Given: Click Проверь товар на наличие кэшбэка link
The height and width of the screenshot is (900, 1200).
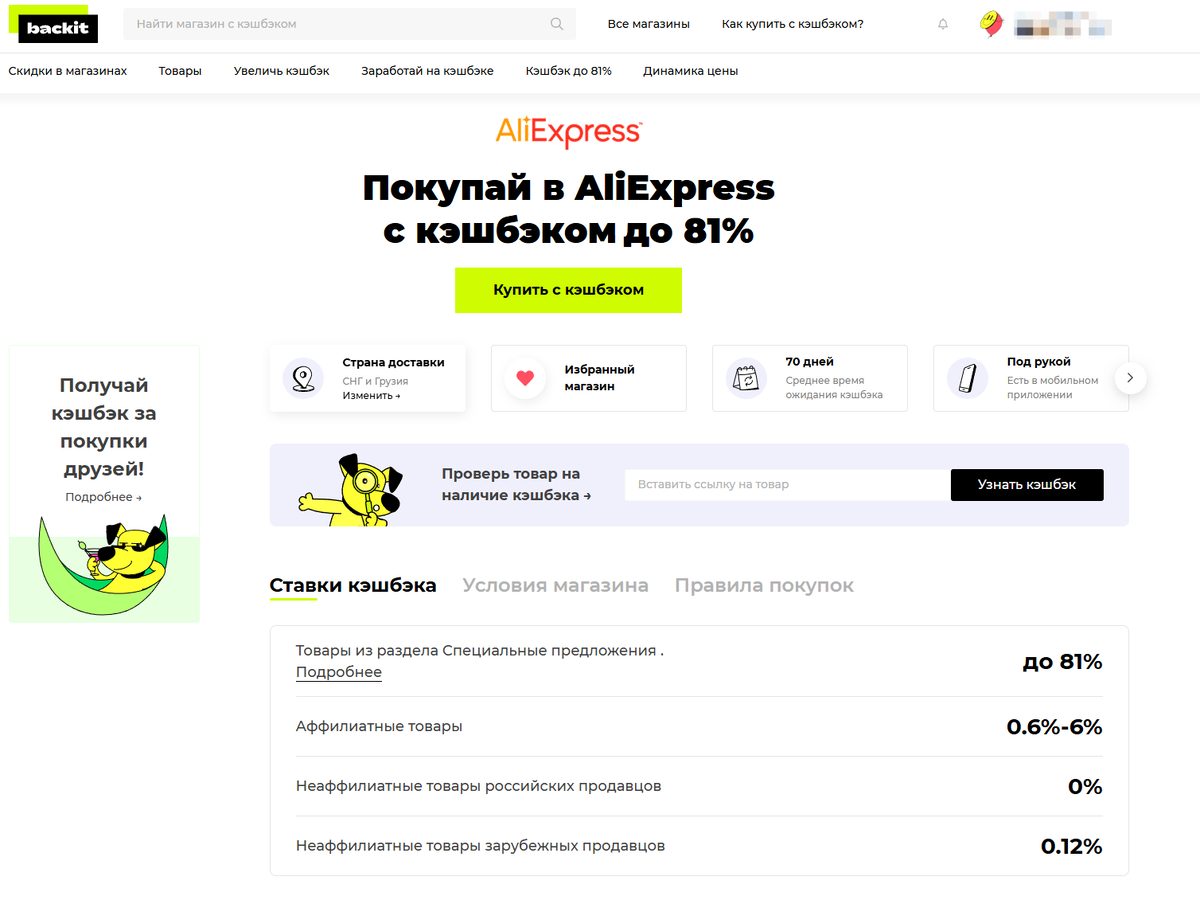Looking at the screenshot, I should coord(516,484).
